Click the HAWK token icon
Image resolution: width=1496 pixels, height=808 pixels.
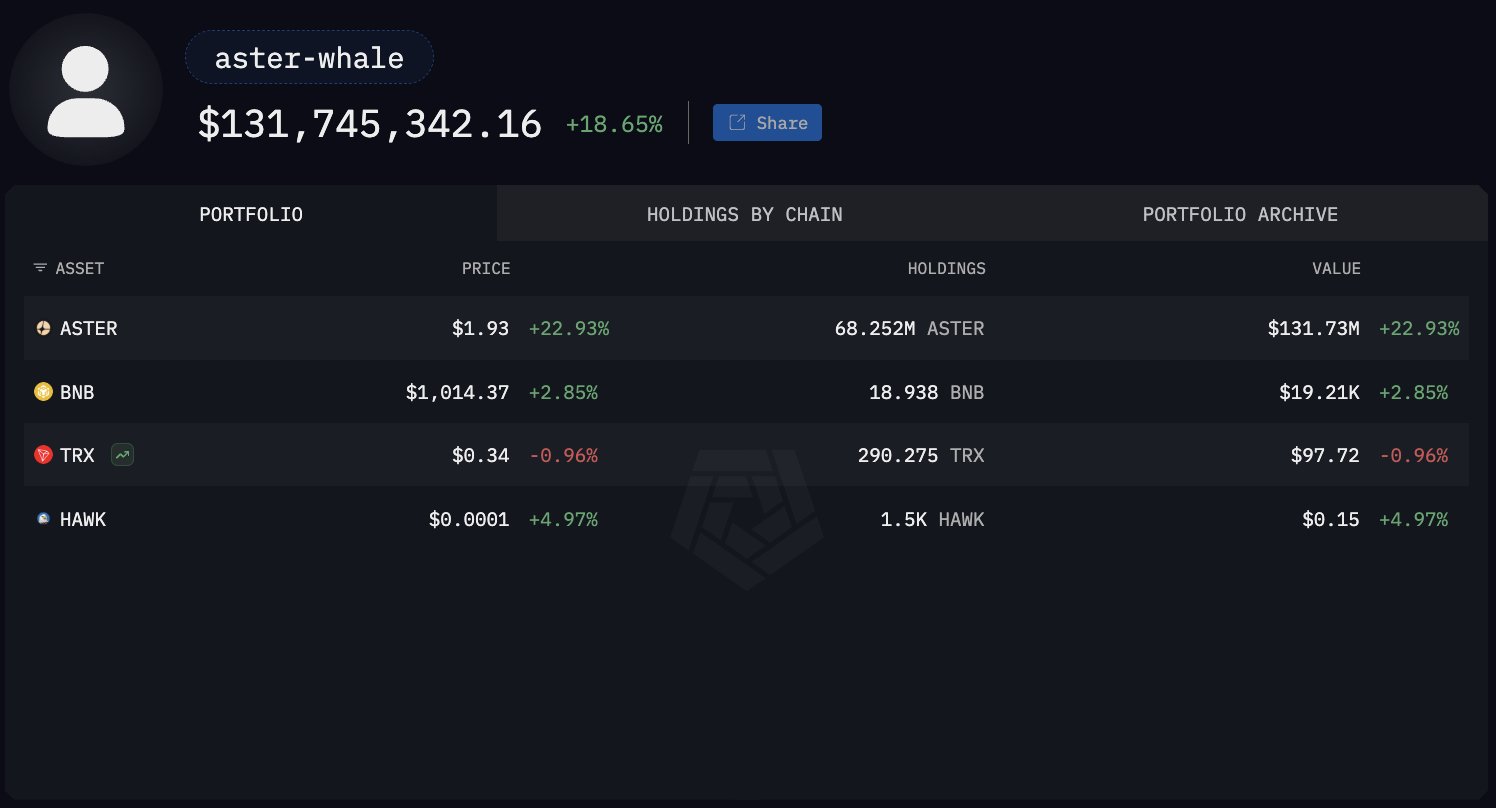click(x=43, y=519)
